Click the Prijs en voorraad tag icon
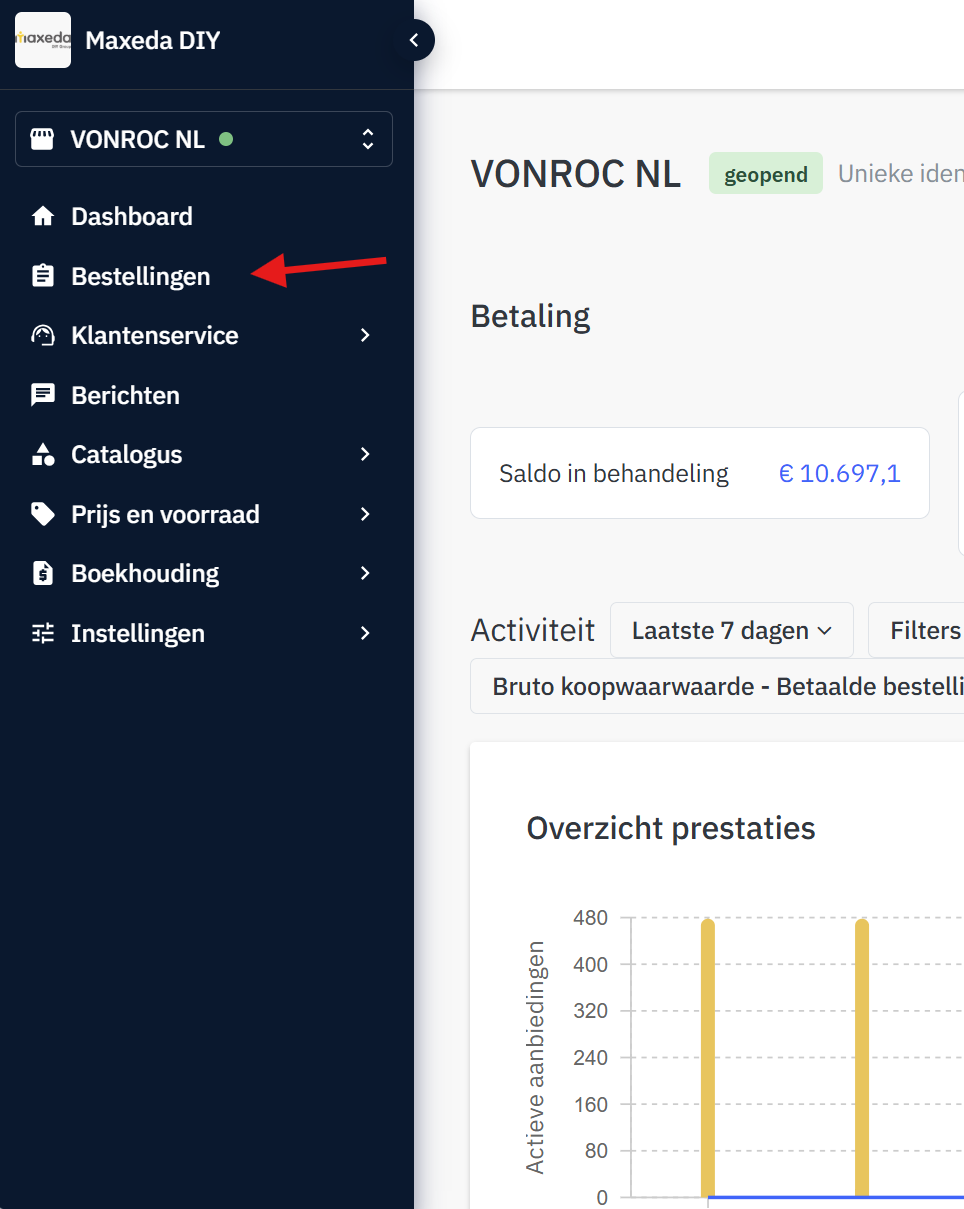This screenshot has width=964, height=1209. [x=42, y=514]
